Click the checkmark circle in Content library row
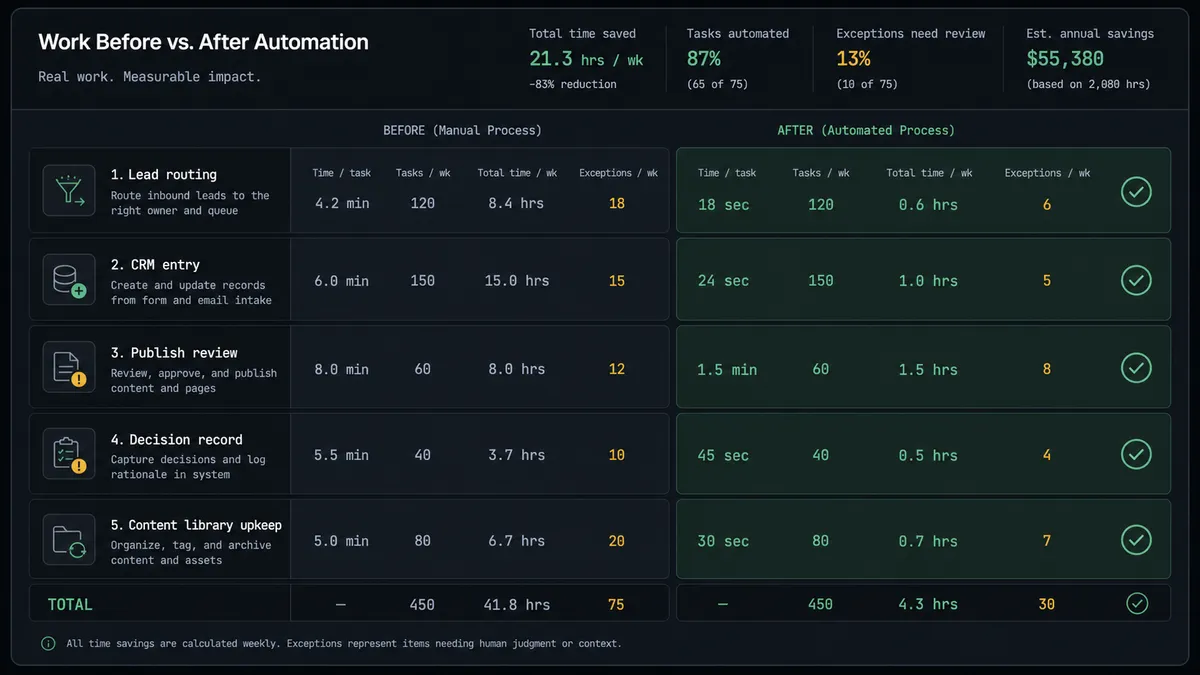 [x=1136, y=540]
